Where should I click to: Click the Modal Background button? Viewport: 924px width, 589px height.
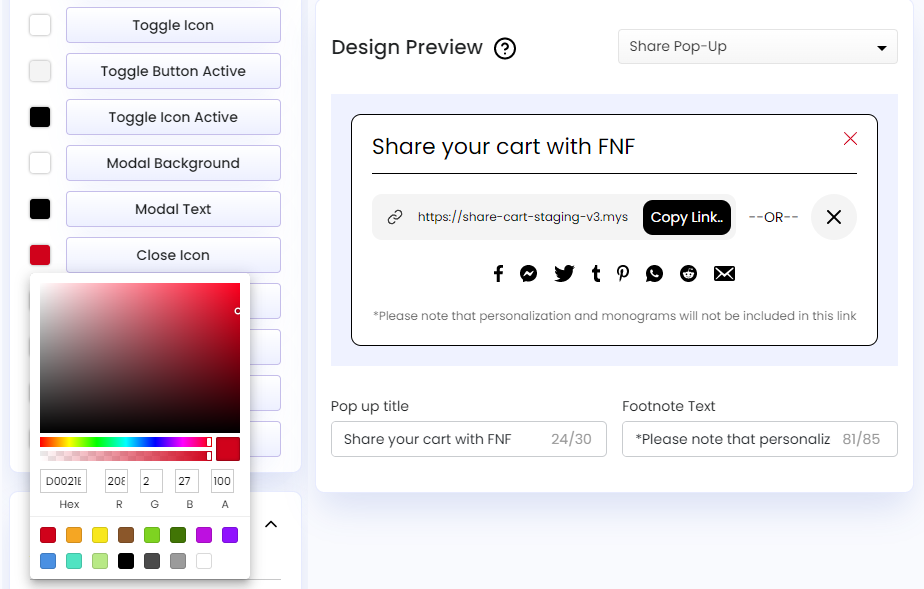pyautogui.click(x=173, y=163)
